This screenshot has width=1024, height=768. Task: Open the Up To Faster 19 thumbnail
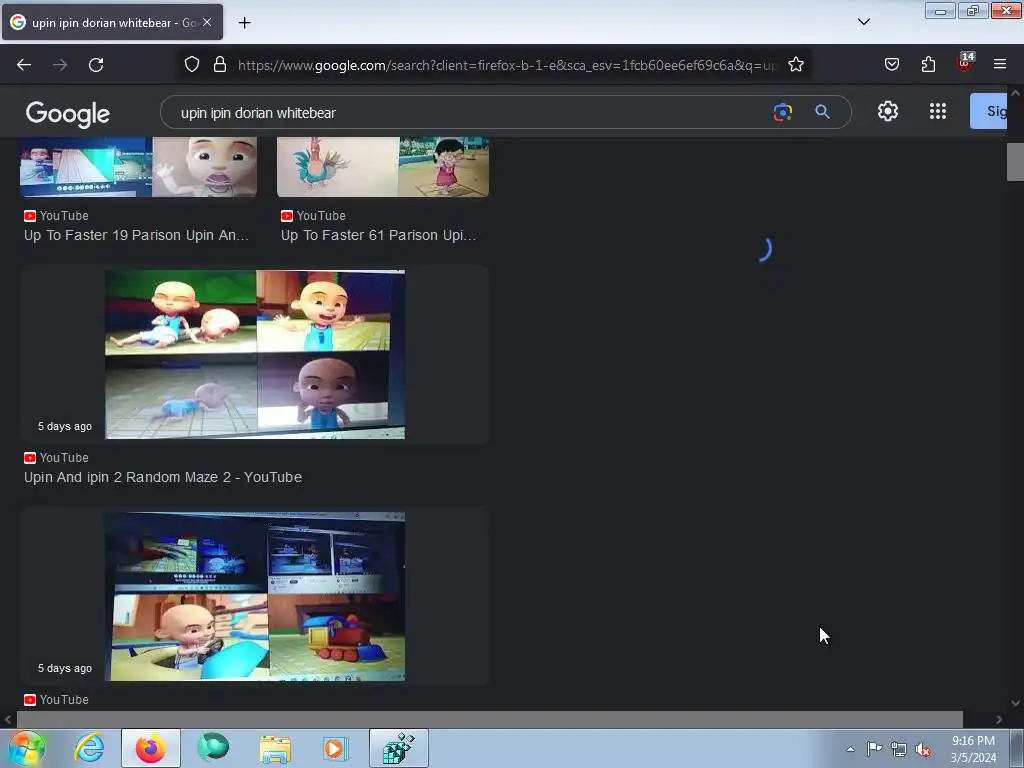(138, 167)
